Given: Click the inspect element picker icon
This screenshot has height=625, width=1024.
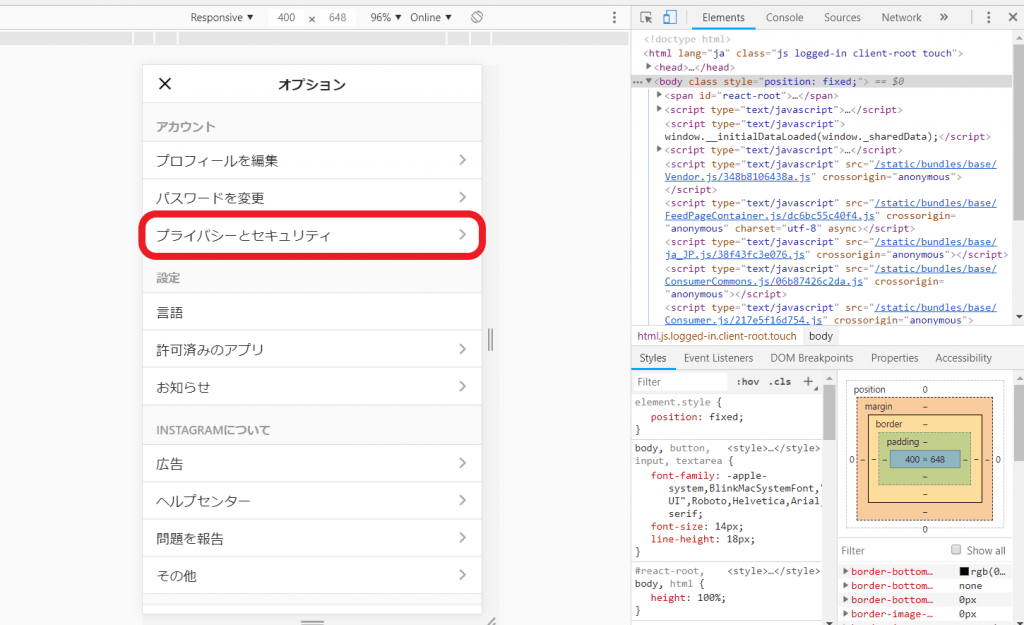Looking at the screenshot, I should tap(646, 18).
